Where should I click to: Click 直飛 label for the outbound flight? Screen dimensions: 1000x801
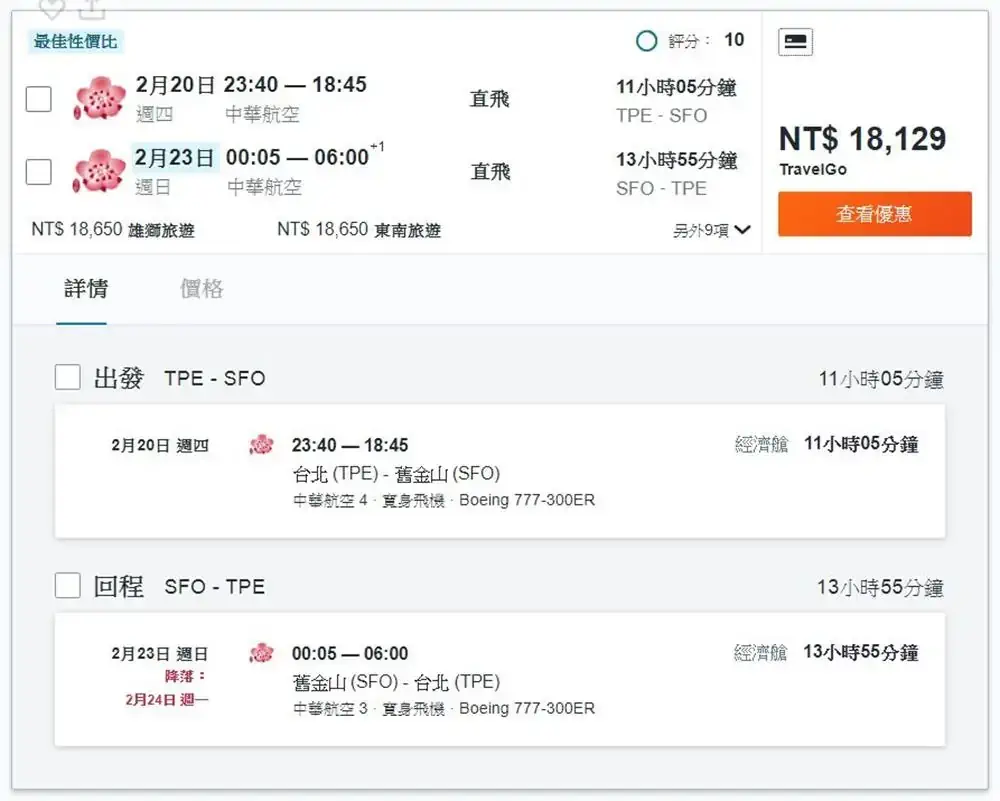pyautogui.click(x=490, y=99)
